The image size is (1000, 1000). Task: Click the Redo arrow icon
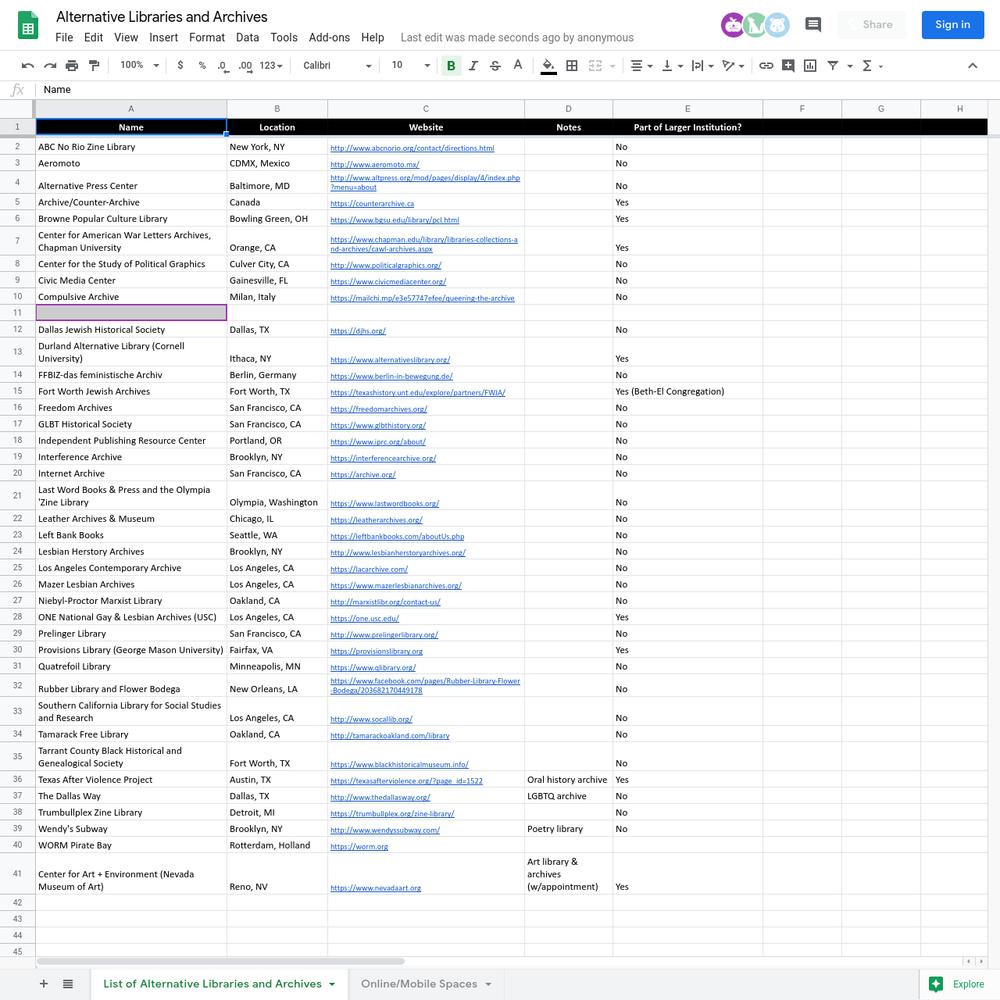pyautogui.click(x=50, y=66)
